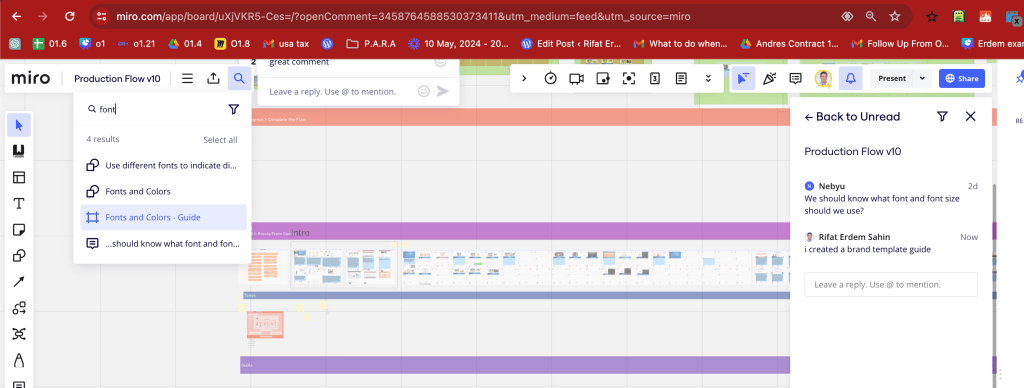Bookmark this page with star icon

(x=895, y=16)
